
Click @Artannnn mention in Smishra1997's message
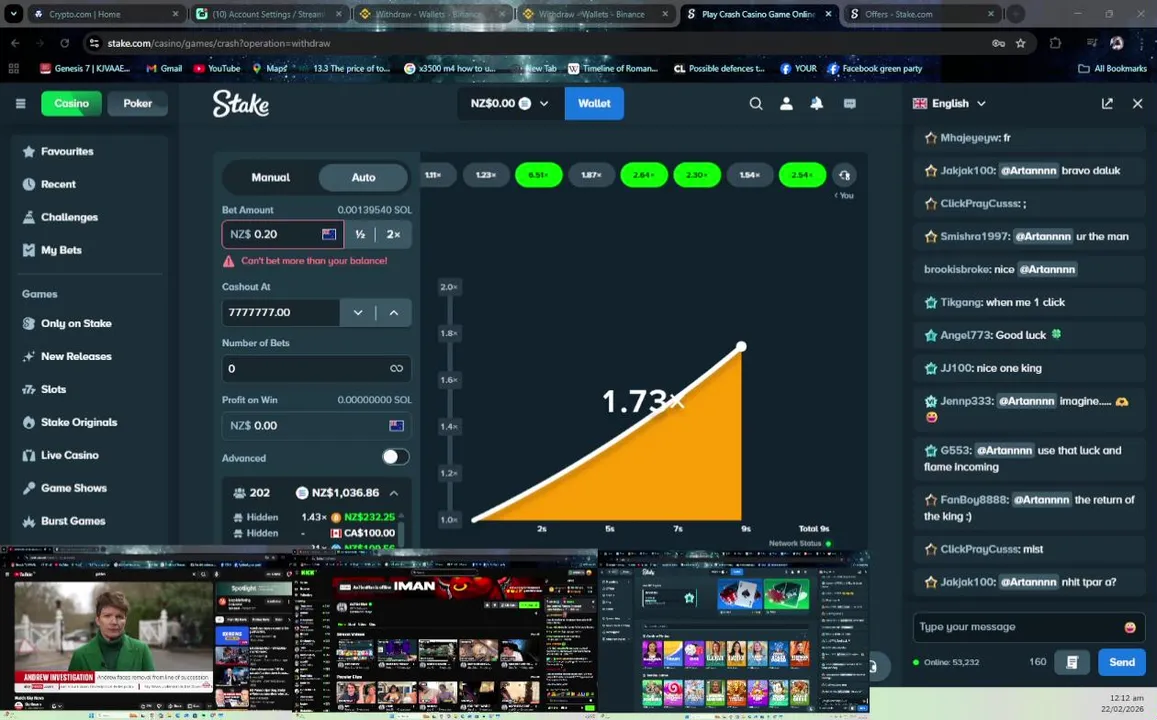click(1043, 237)
